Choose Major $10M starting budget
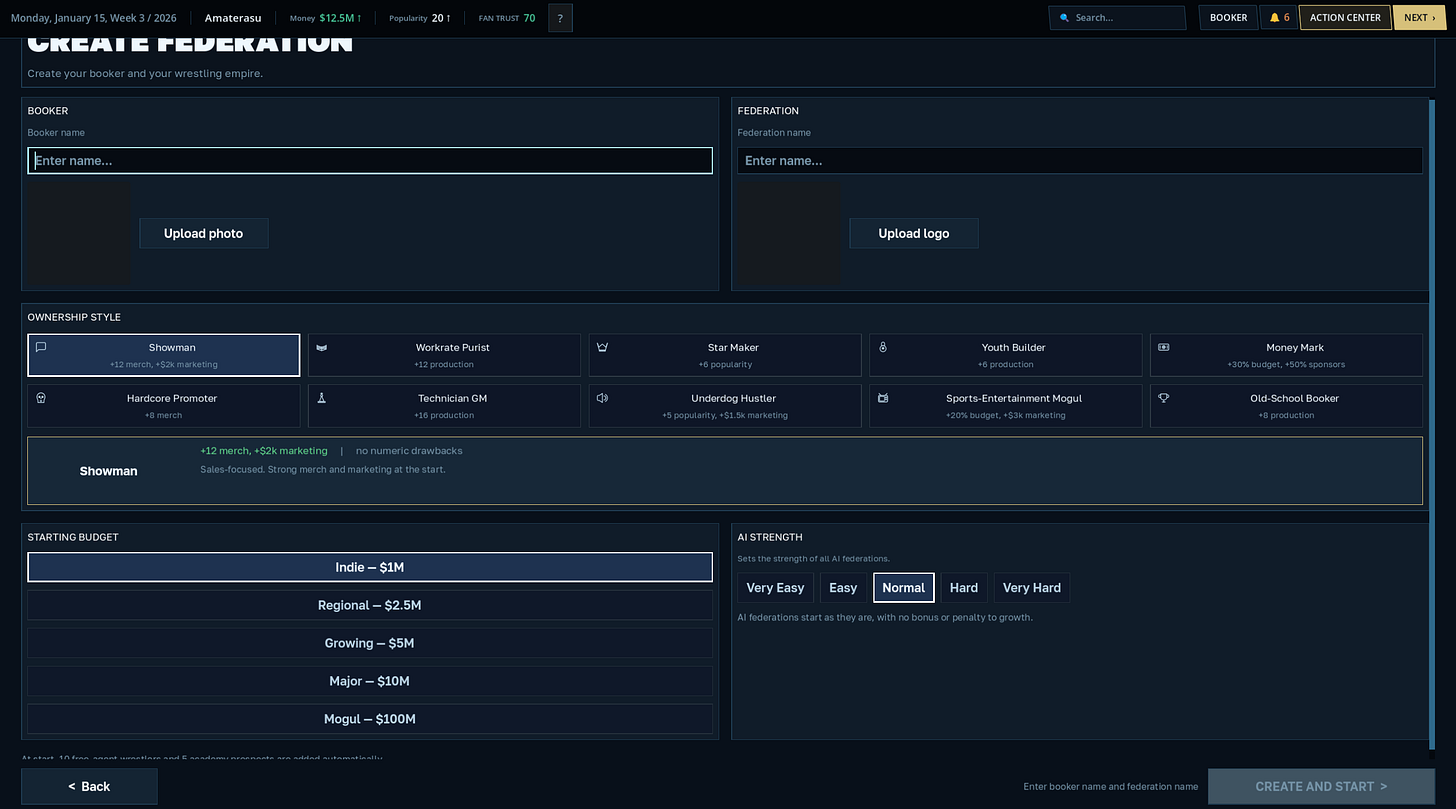 coord(370,681)
